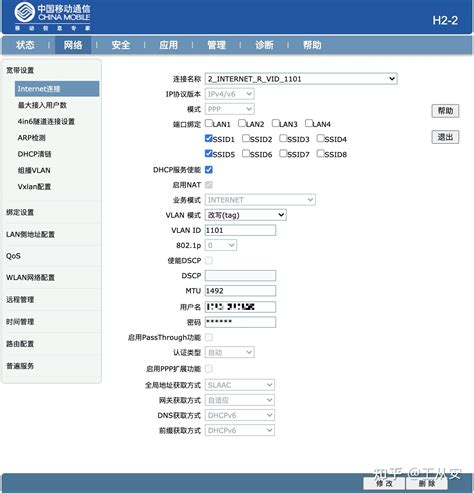Open the 诊断 tab
The height and width of the screenshot is (493, 474).
coord(264,45)
